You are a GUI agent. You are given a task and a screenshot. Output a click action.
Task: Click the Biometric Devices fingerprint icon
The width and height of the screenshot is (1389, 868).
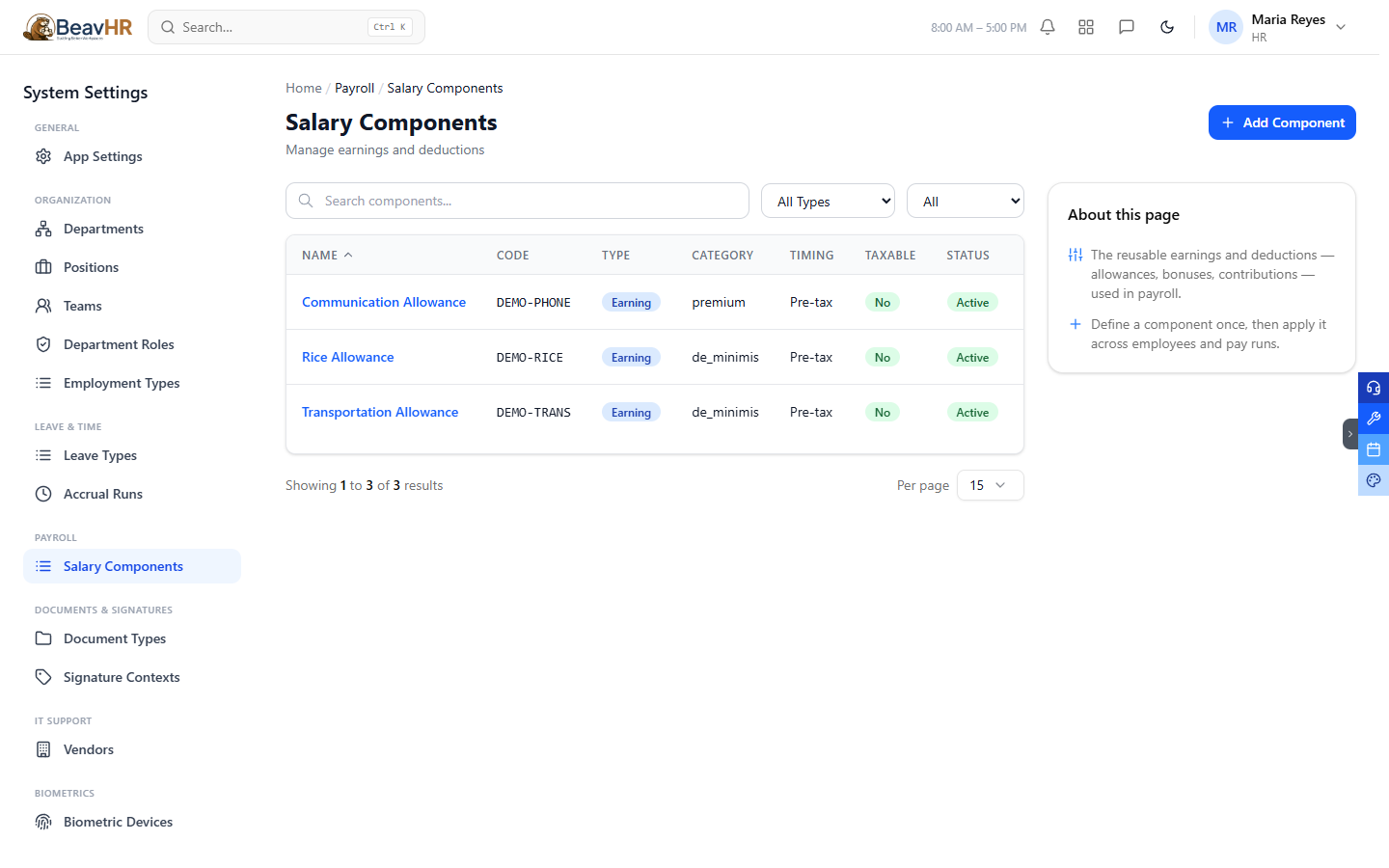(43, 822)
